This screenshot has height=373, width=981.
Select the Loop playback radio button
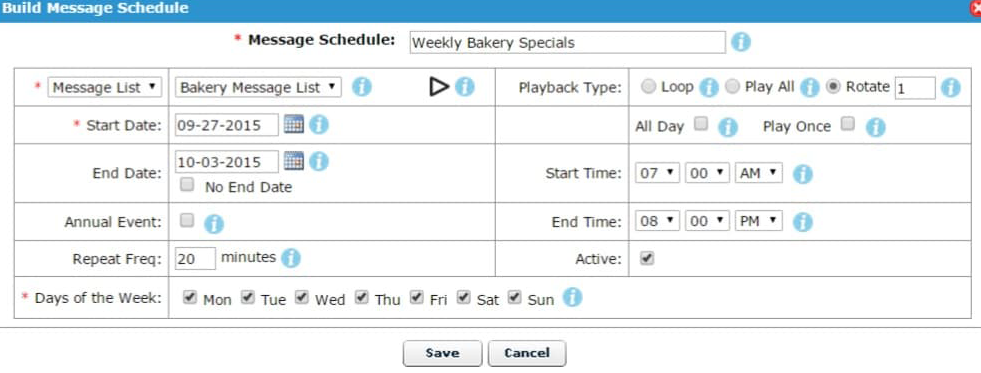point(649,87)
